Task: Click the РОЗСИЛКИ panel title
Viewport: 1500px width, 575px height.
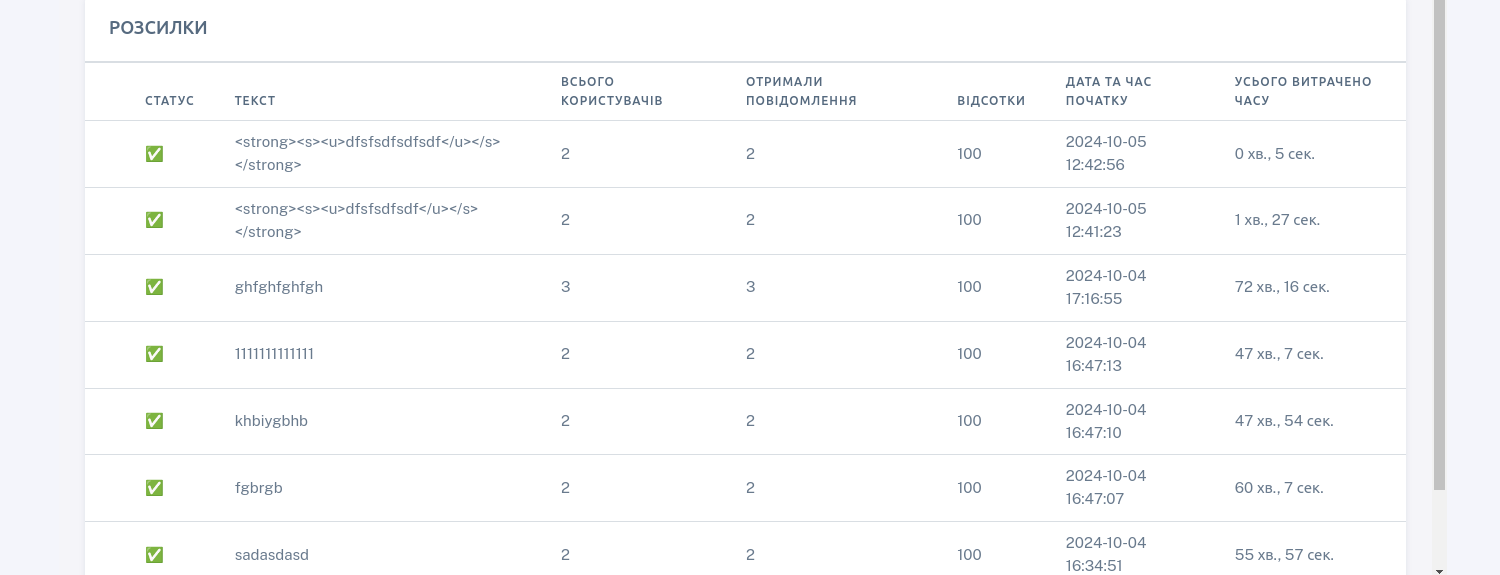Action: click(158, 28)
